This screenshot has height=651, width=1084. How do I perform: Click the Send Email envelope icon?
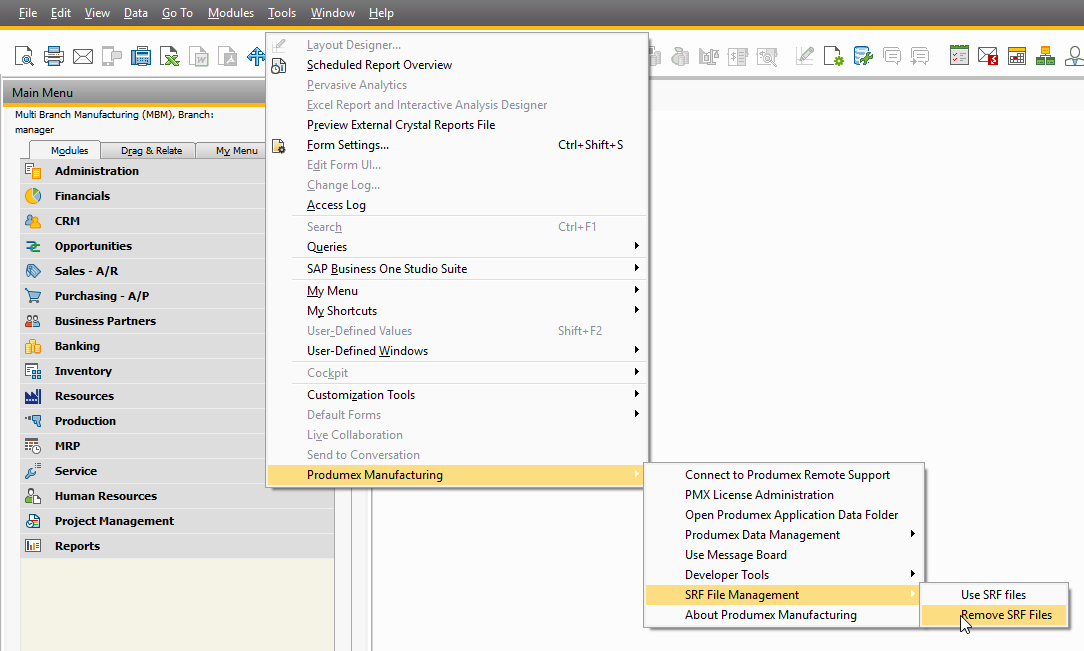83,56
